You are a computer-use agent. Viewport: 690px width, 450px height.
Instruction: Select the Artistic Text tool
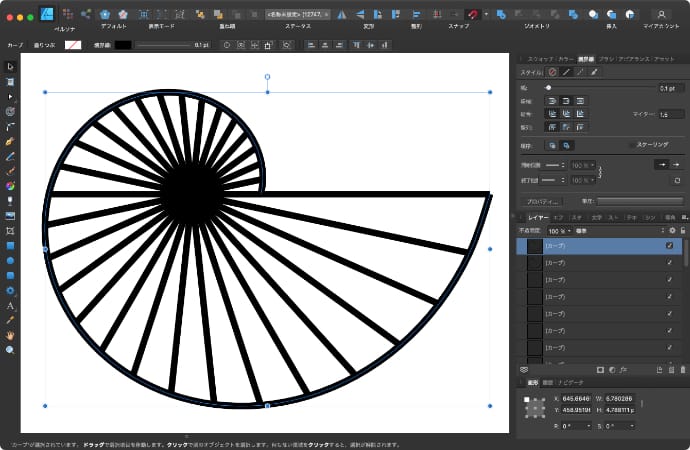(10, 305)
